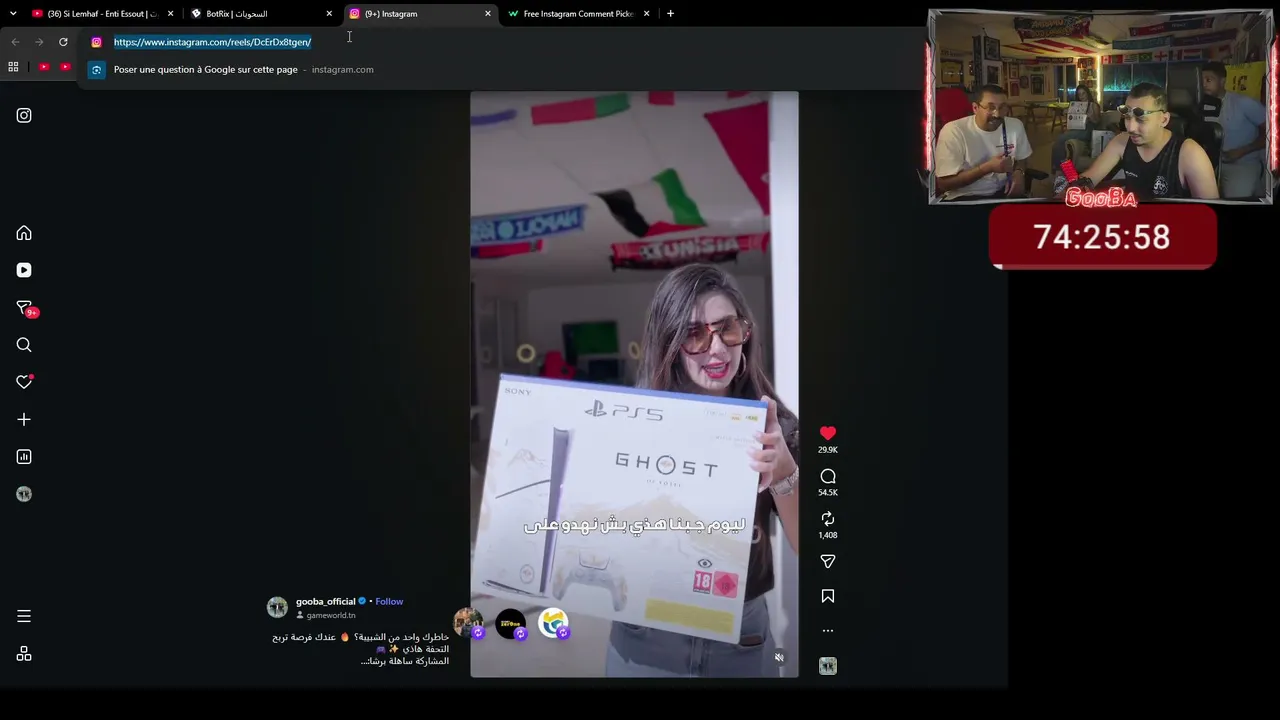Open Instagram logo home link in sidebar
1280x720 pixels.
click(24, 115)
